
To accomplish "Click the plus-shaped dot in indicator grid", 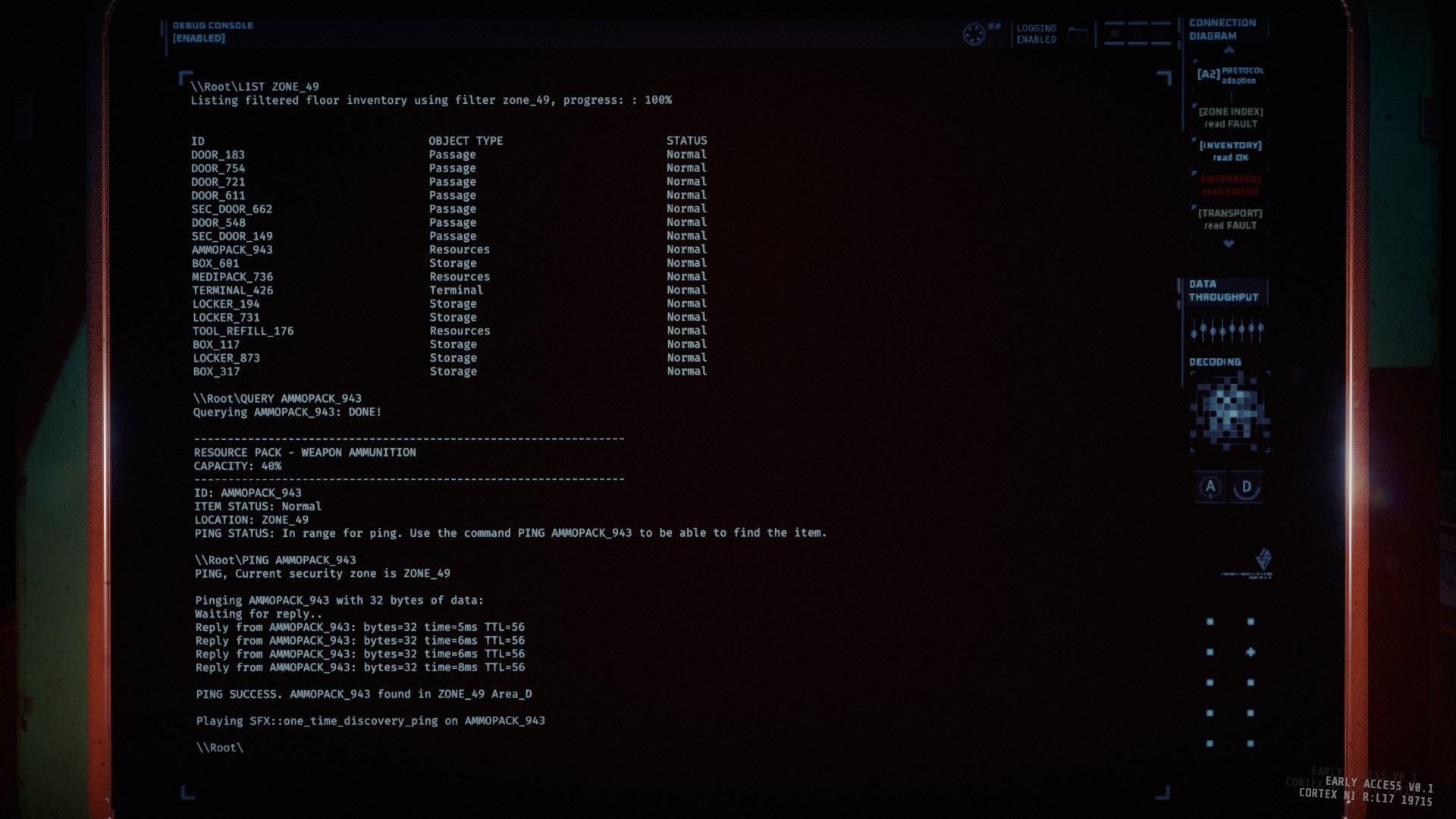I will 1250,652.
